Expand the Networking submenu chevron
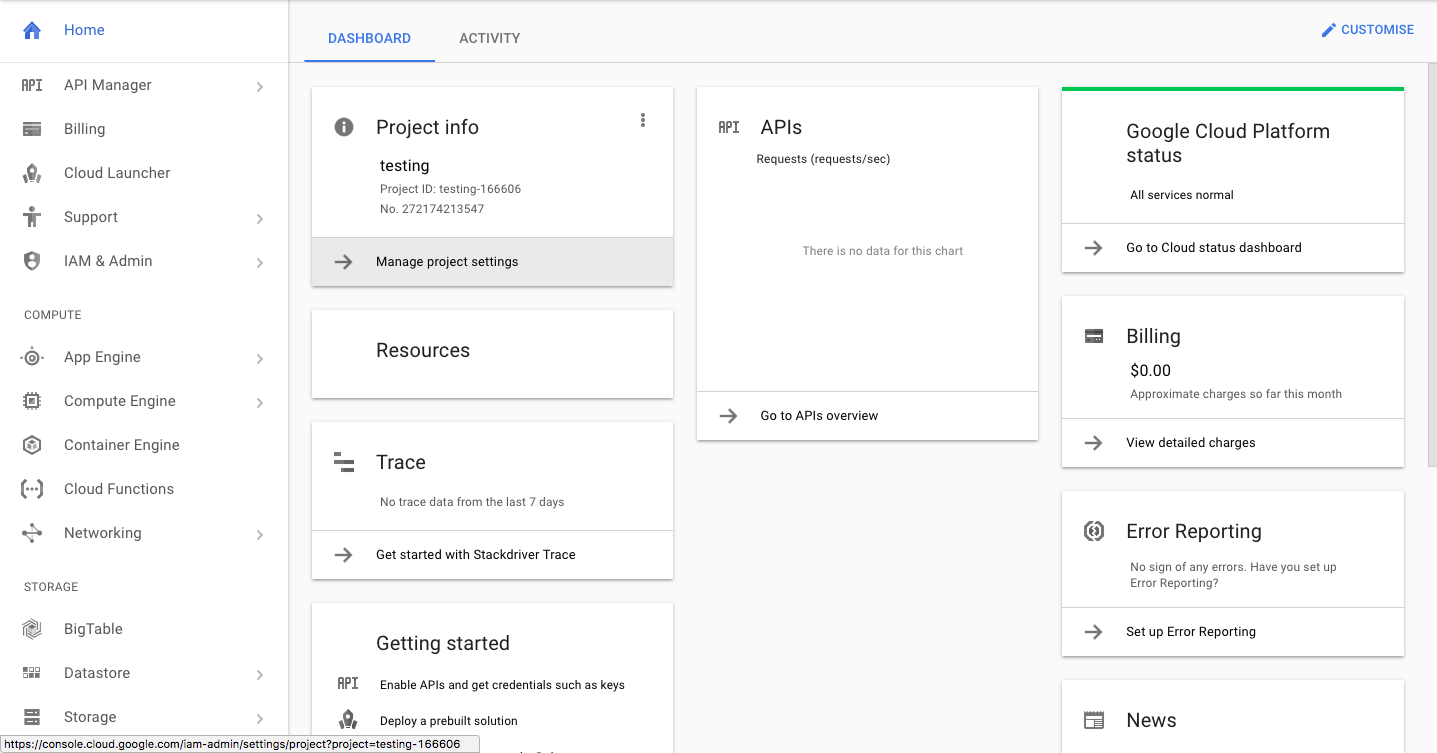Image resolution: width=1437 pixels, height=753 pixels. (x=260, y=535)
